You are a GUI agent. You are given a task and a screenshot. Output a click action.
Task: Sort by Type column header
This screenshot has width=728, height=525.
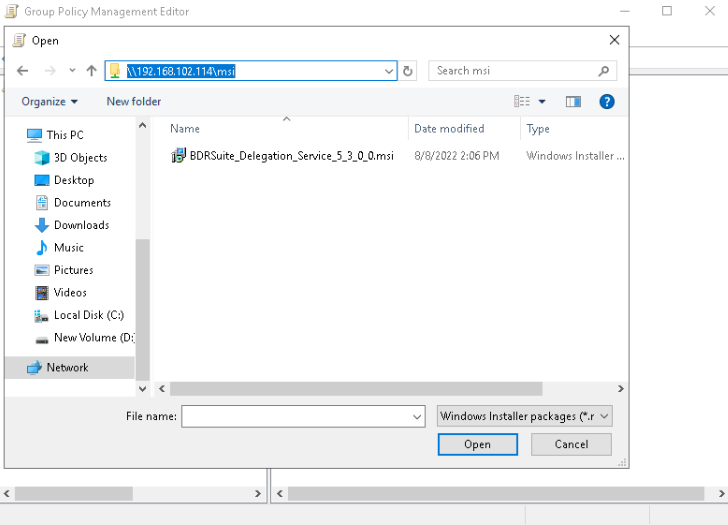coord(538,129)
